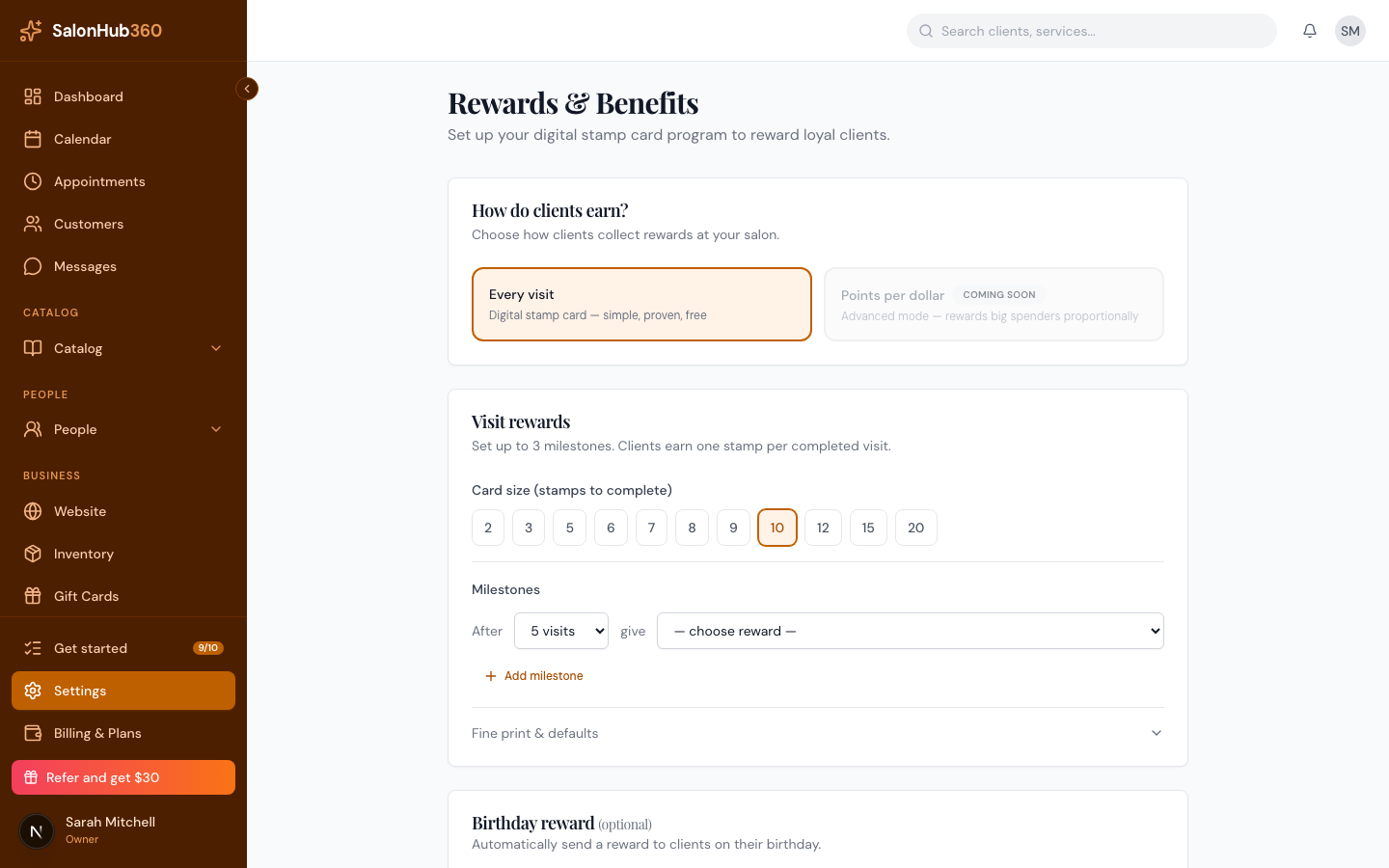Viewport: 1389px width, 868px height.
Task: Collapse the sidebar with arrow button
Action: pyautogui.click(x=247, y=89)
